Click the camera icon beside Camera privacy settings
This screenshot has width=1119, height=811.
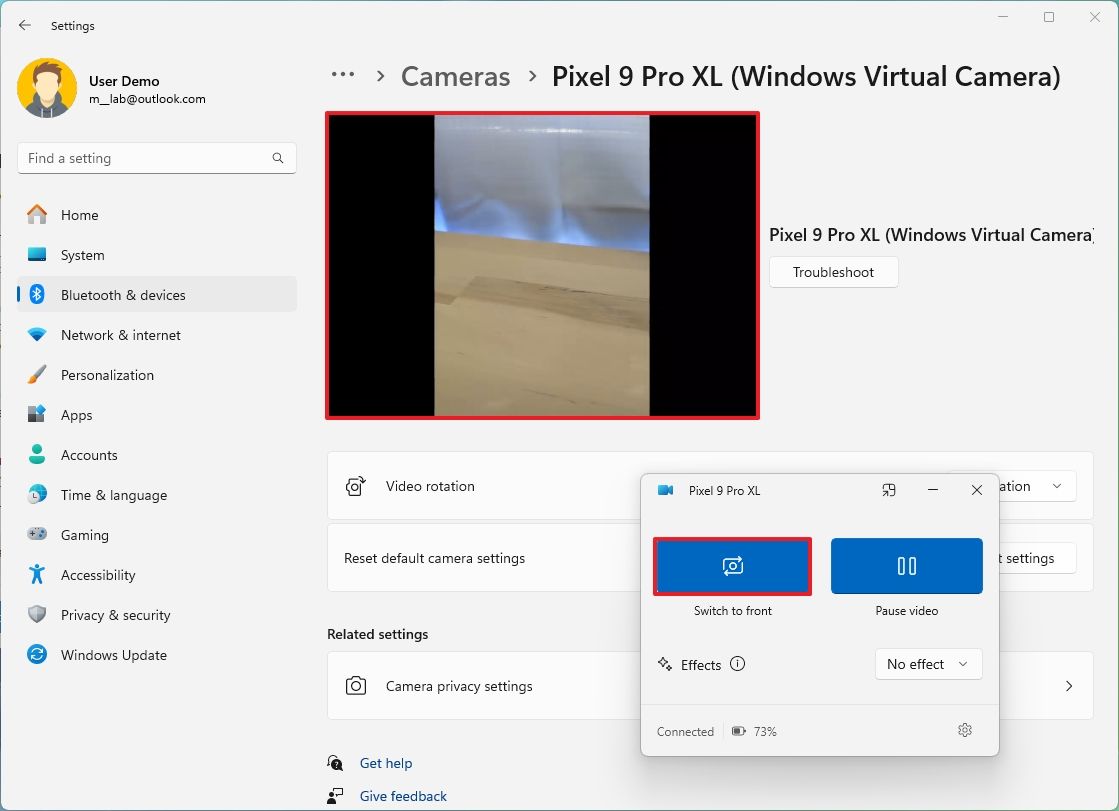pyautogui.click(x=356, y=686)
